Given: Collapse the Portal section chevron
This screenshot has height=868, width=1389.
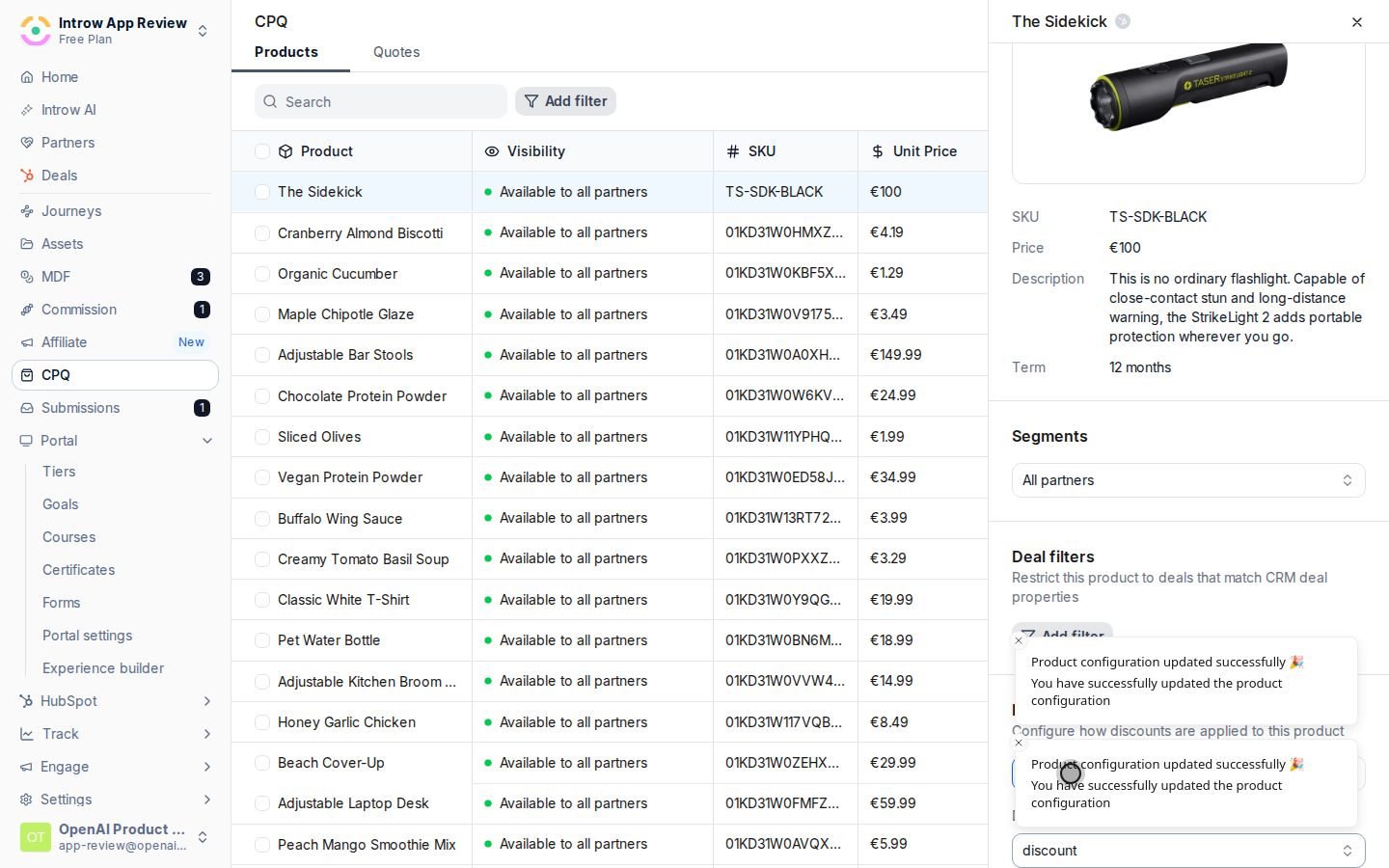Looking at the screenshot, I should [207, 441].
